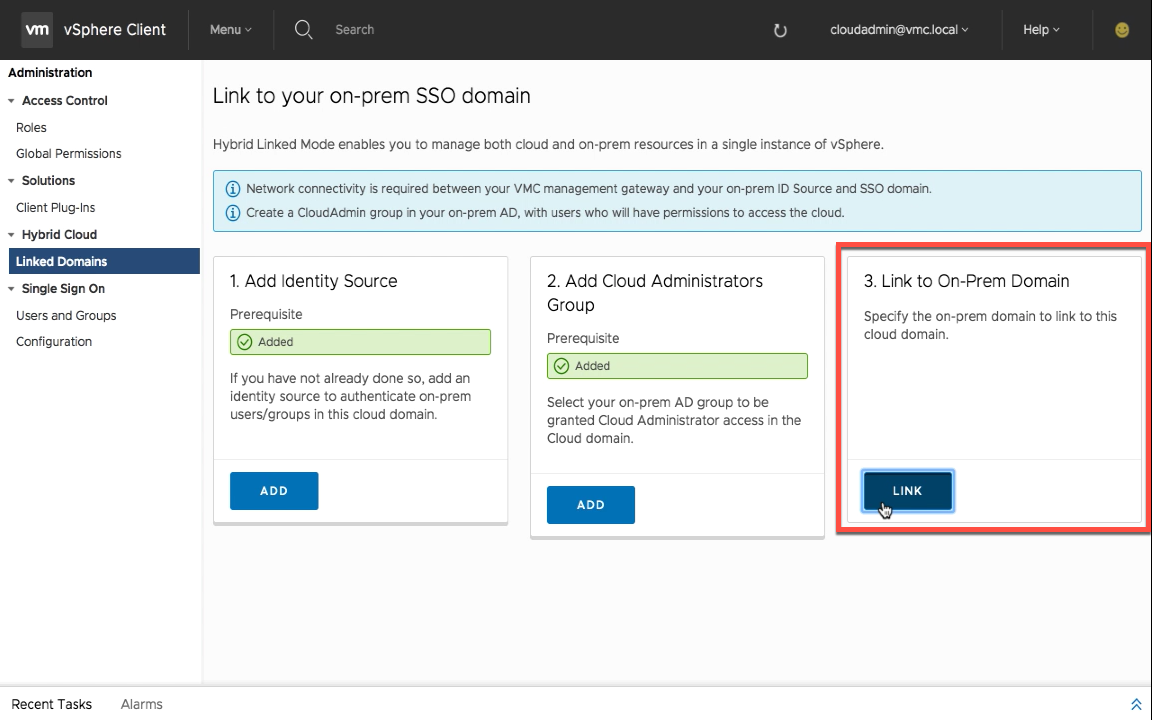Select Global Permissions in sidebar

click(68, 154)
